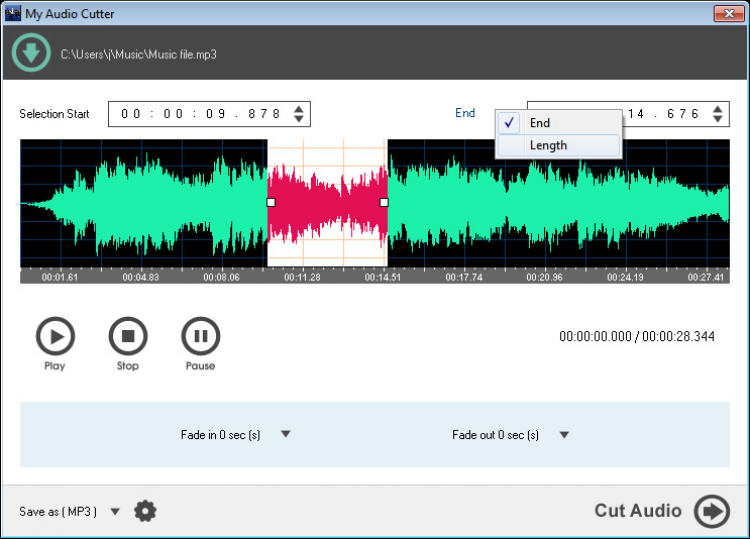Decrease Selection Start time with down arrow
750x539 pixels.
[299, 119]
